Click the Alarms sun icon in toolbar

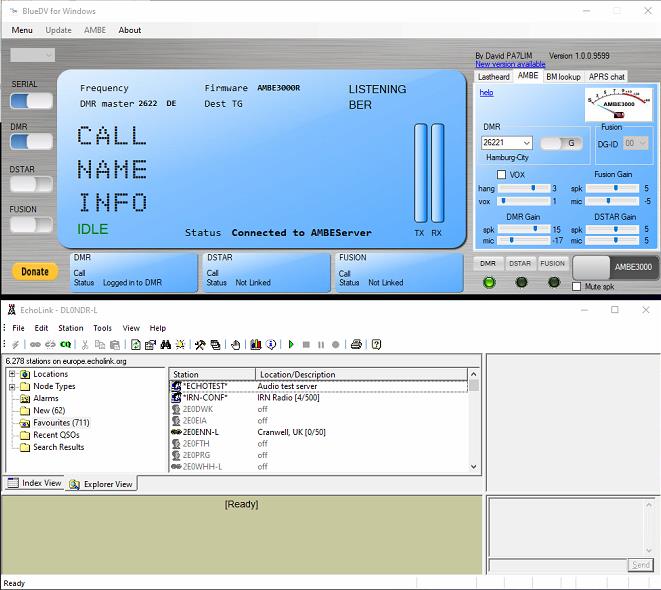[x=180, y=345]
